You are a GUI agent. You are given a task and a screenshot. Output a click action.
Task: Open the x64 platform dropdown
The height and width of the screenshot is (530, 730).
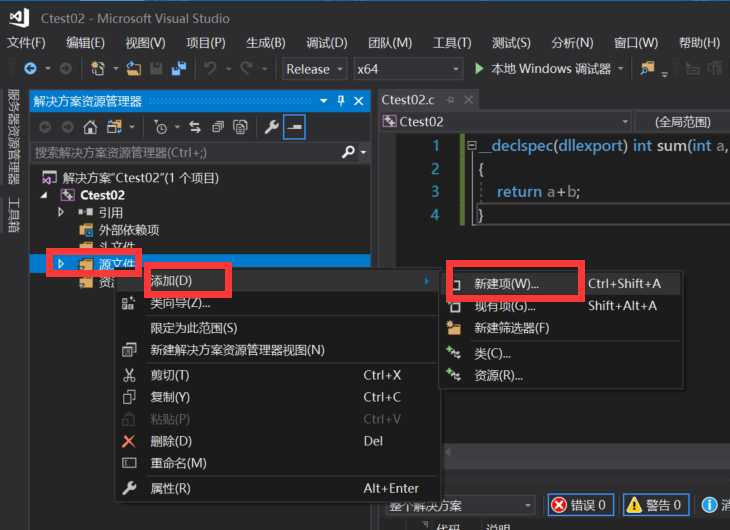pos(408,69)
